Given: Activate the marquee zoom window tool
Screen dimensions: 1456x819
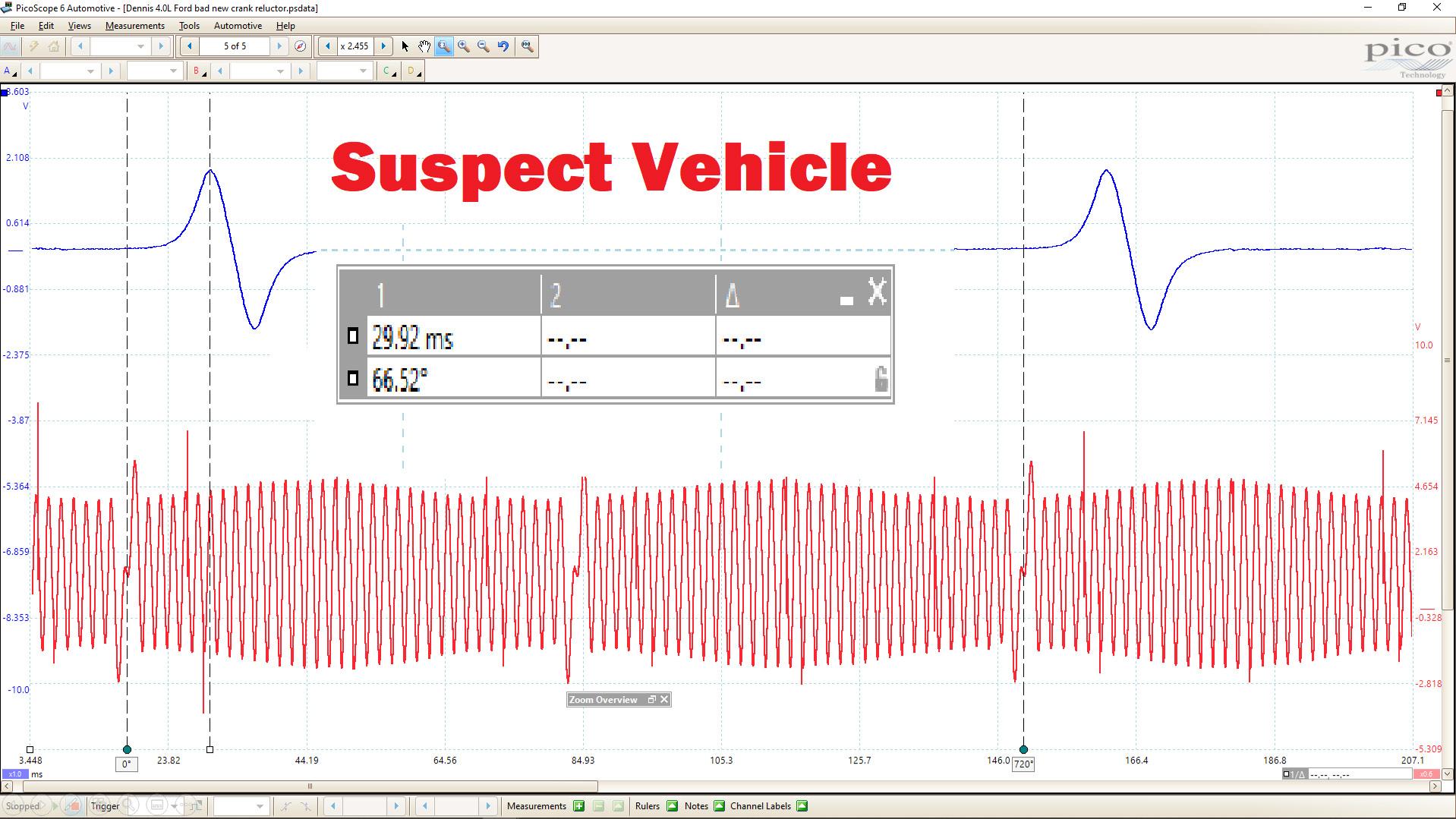Looking at the screenshot, I should tap(444, 46).
